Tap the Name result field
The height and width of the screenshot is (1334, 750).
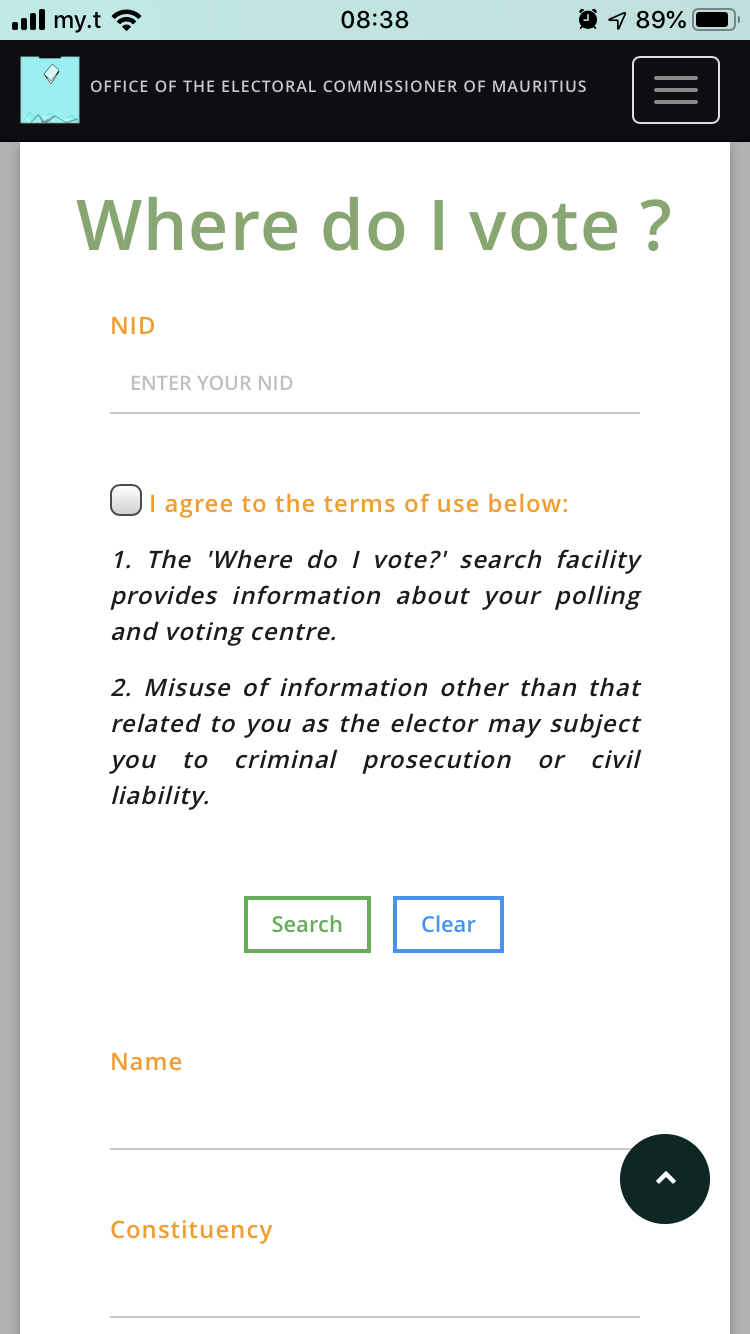(x=374, y=1122)
